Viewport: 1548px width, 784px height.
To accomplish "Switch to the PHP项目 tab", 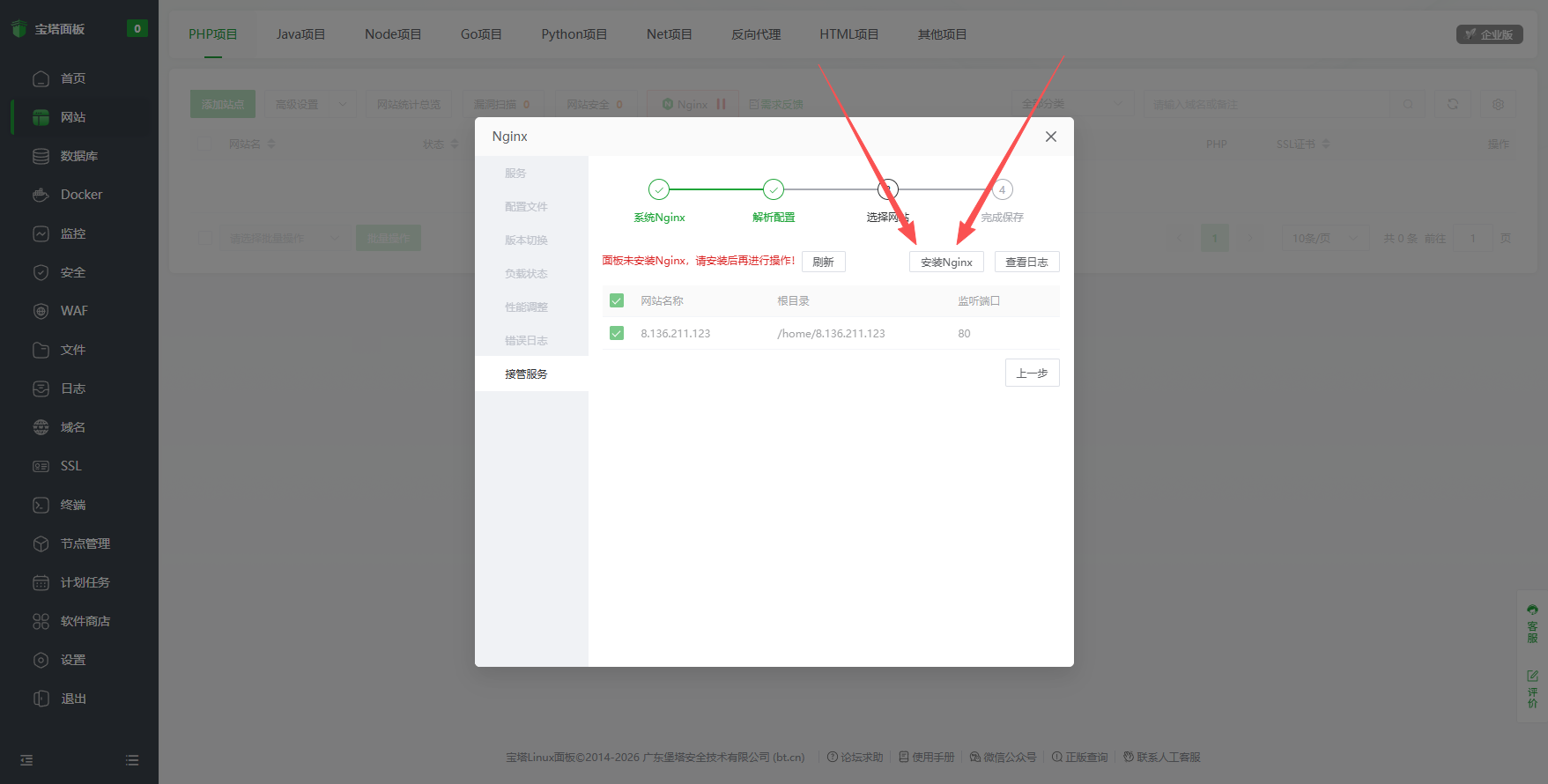I will (213, 34).
